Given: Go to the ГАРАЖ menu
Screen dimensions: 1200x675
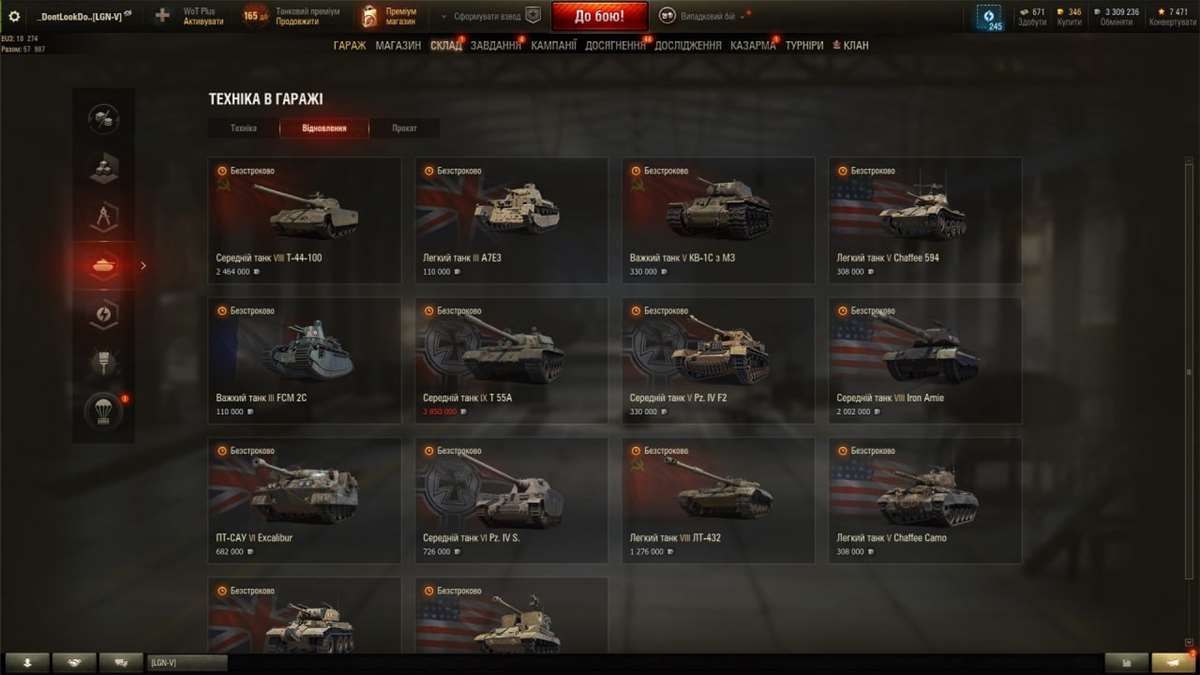Looking at the screenshot, I should click(350, 45).
